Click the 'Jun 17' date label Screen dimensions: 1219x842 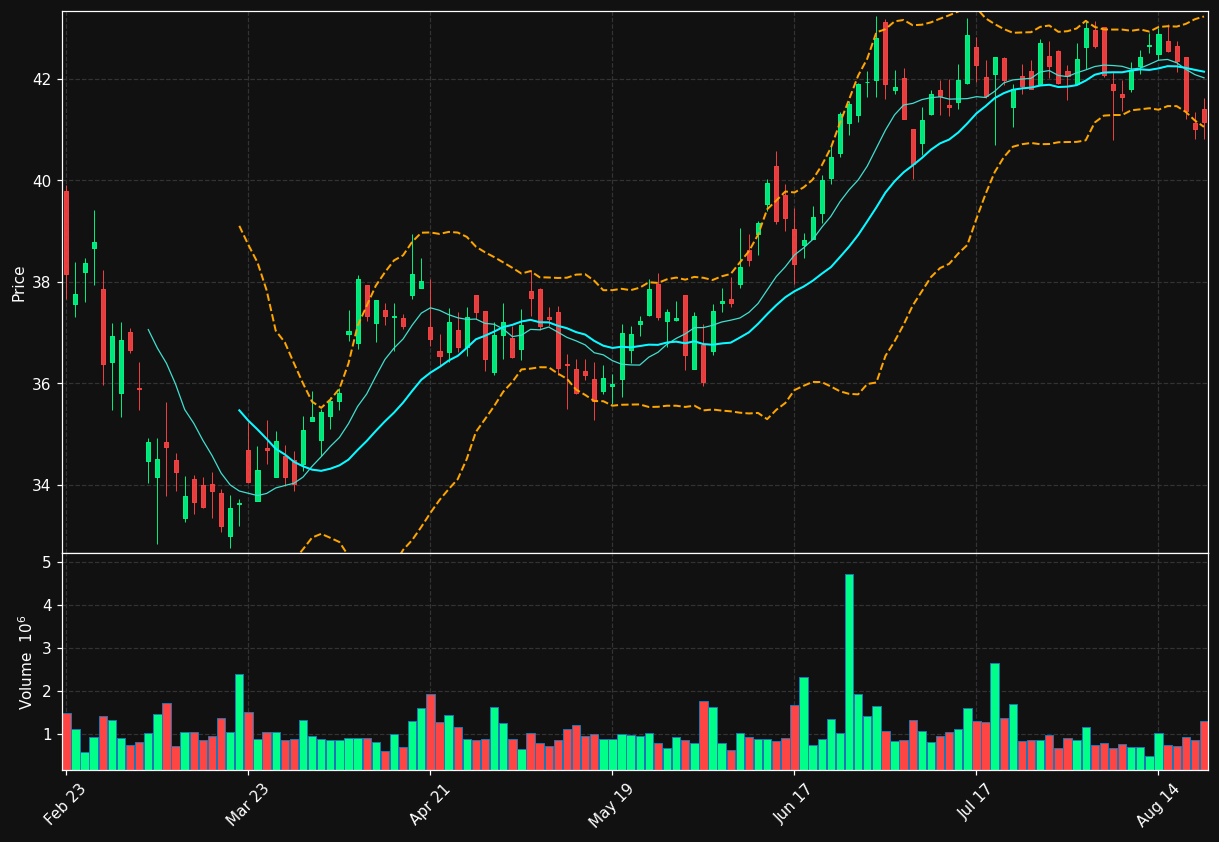[793, 804]
